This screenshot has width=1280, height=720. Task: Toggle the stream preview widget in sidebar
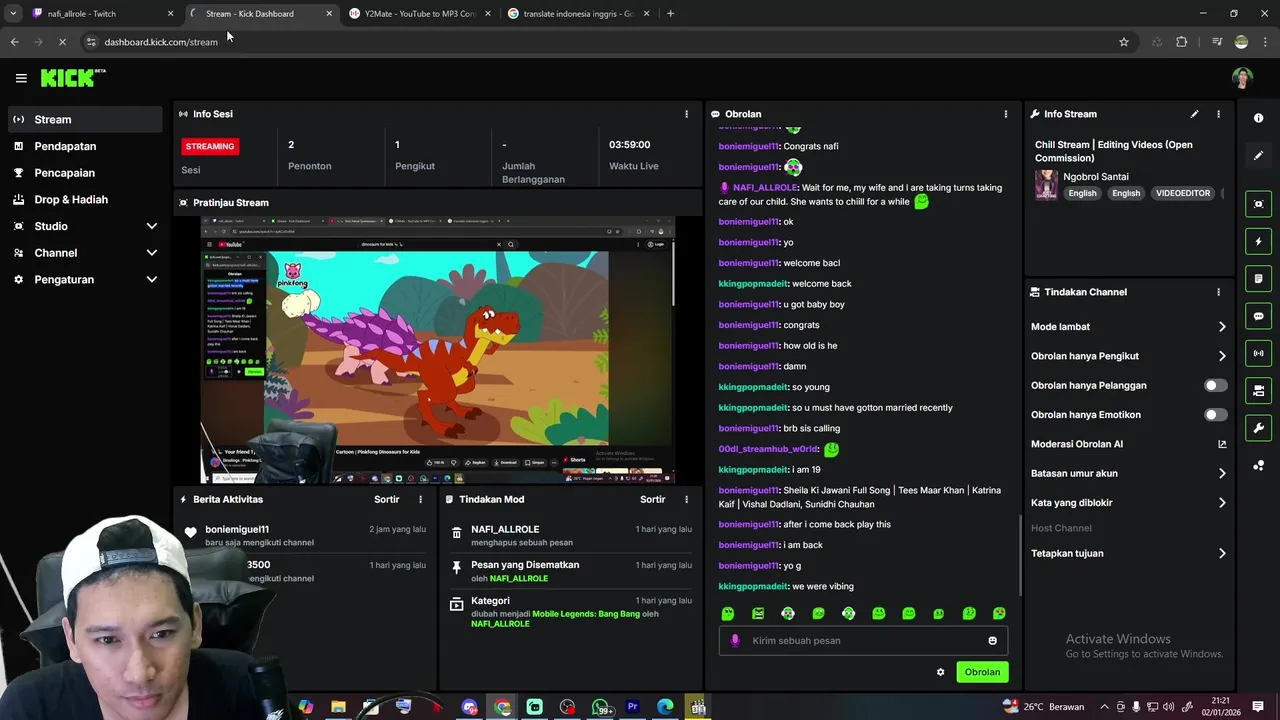pyautogui.click(x=1258, y=204)
